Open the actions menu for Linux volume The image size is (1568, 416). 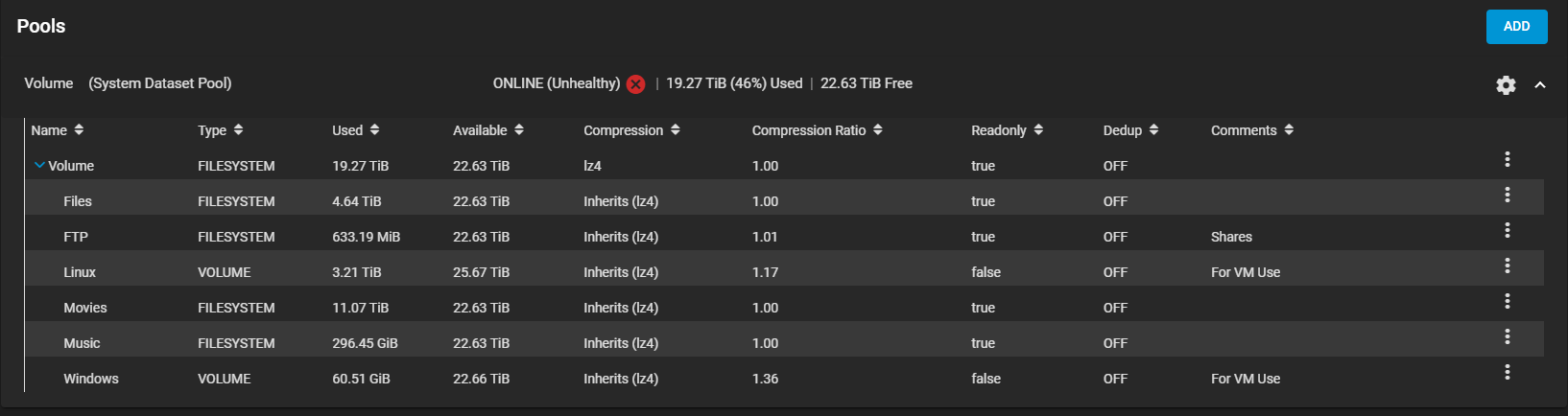[1508, 266]
